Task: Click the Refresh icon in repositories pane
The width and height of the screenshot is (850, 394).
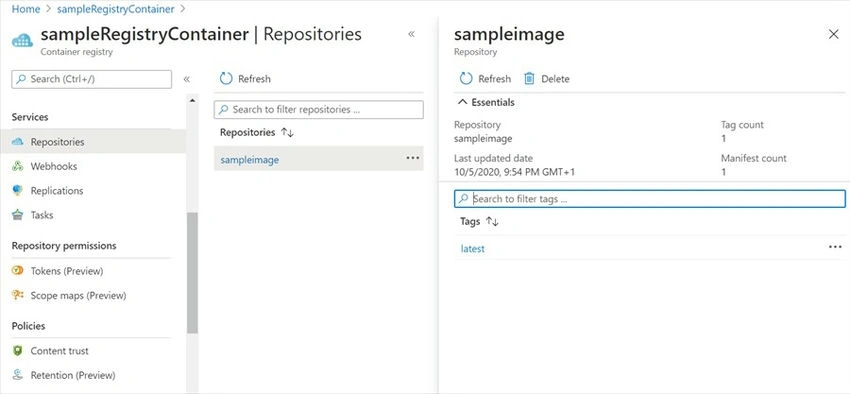Action: tap(226, 79)
